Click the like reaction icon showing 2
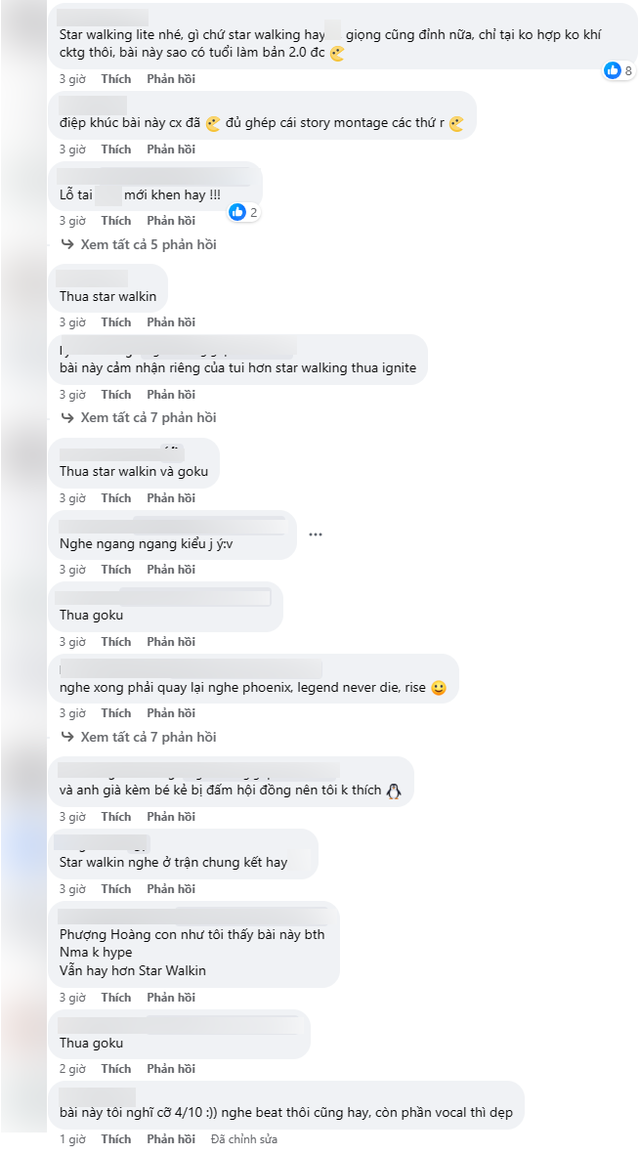The image size is (640, 1154). [237, 212]
